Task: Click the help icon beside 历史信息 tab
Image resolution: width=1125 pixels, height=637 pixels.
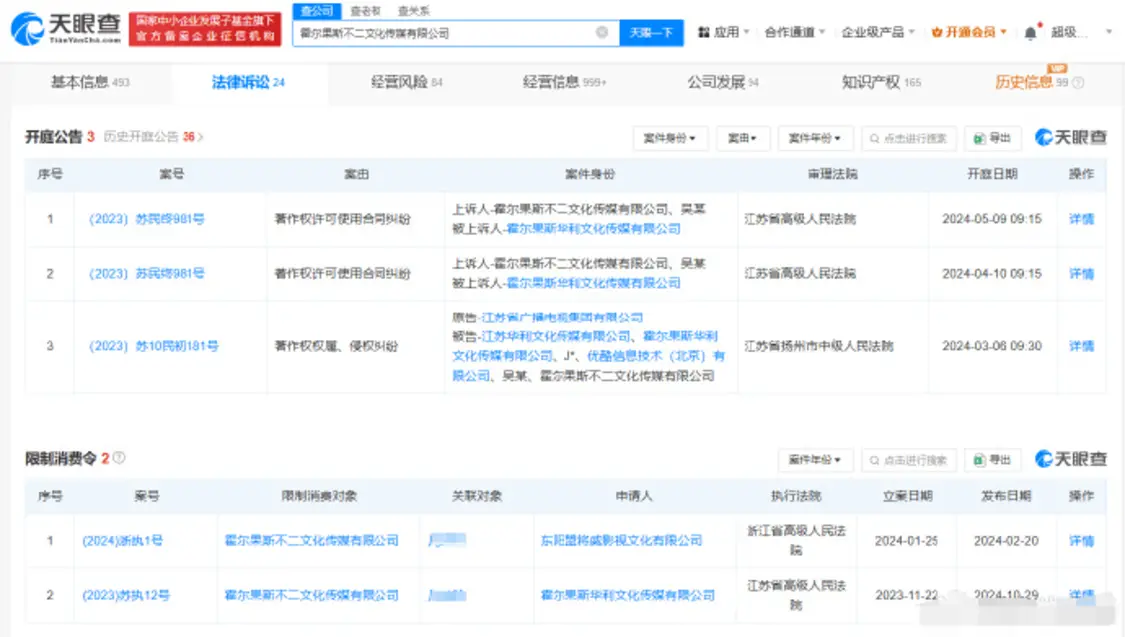Action: 1078,83
